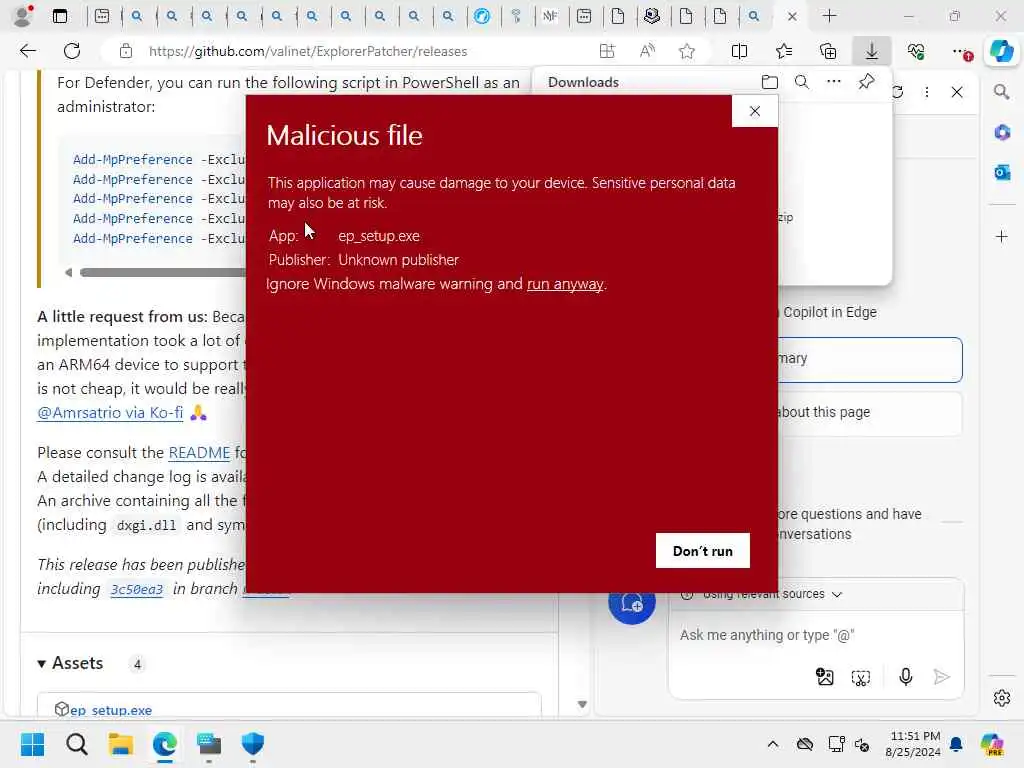Screen dimensions: 1024x768
Task: Open Edge Settings and more menu
Action: (960, 51)
